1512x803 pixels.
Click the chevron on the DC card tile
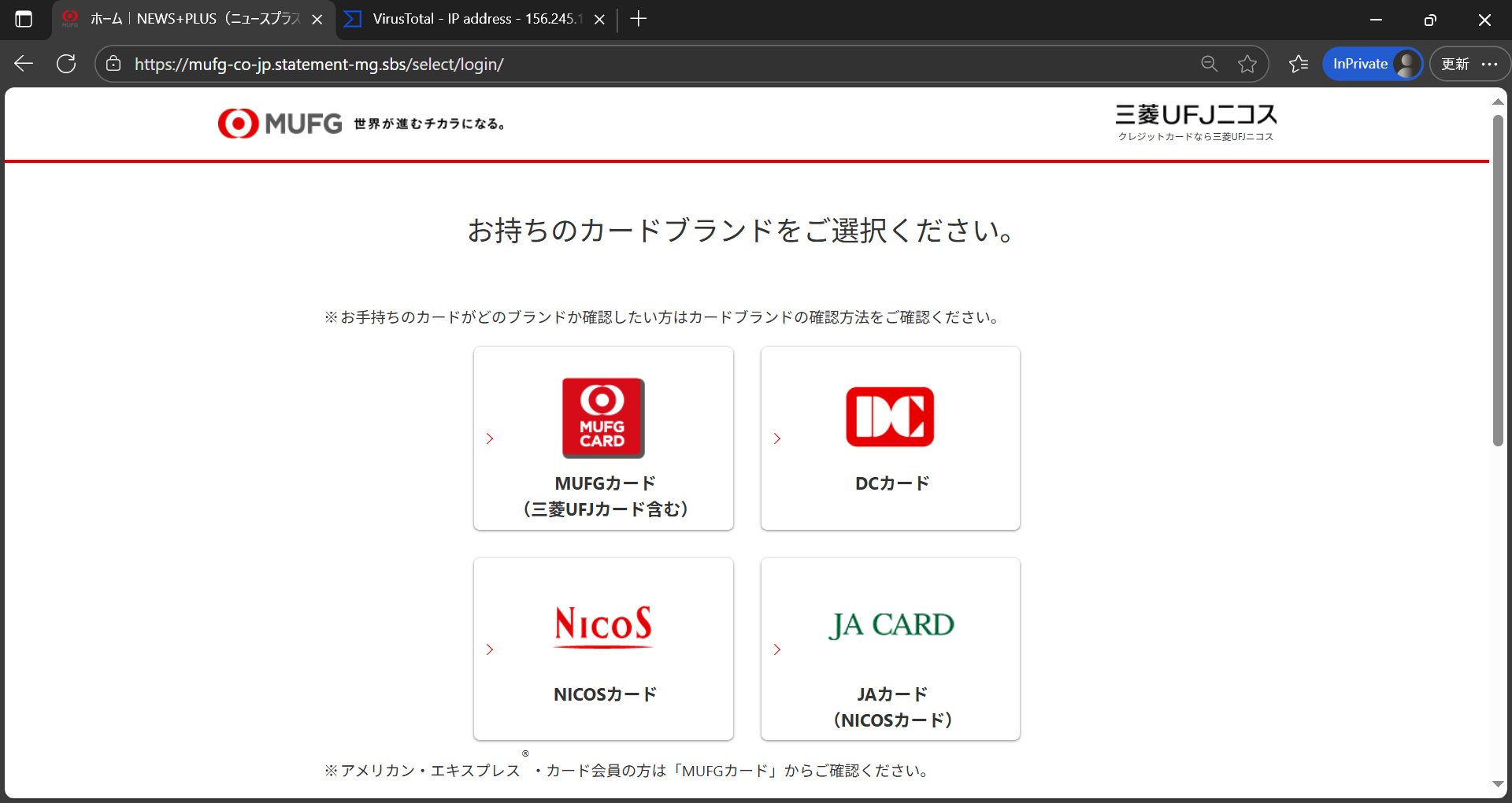[777, 439]
